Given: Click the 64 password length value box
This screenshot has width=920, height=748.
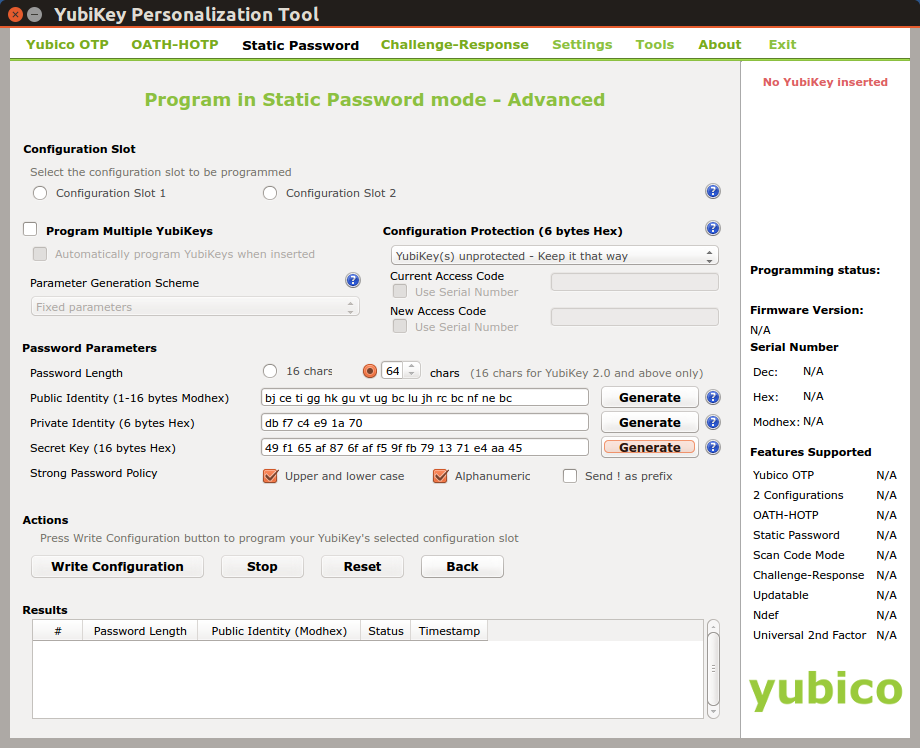Looking at the screenshot, I should (393, 371).
